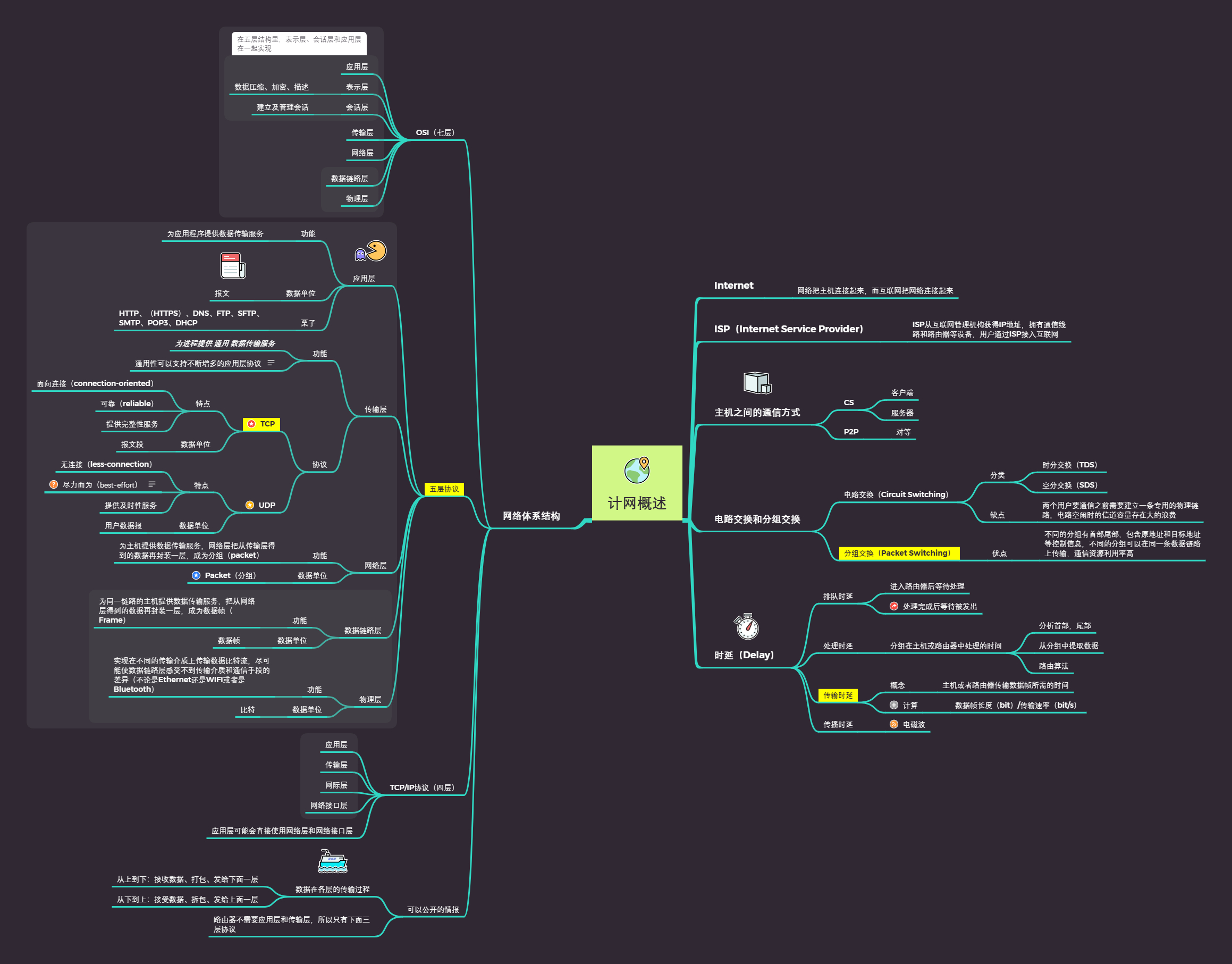Click the white callout about 五层结构
This screenshot has width=1232, height=964.
pos(299,44)
